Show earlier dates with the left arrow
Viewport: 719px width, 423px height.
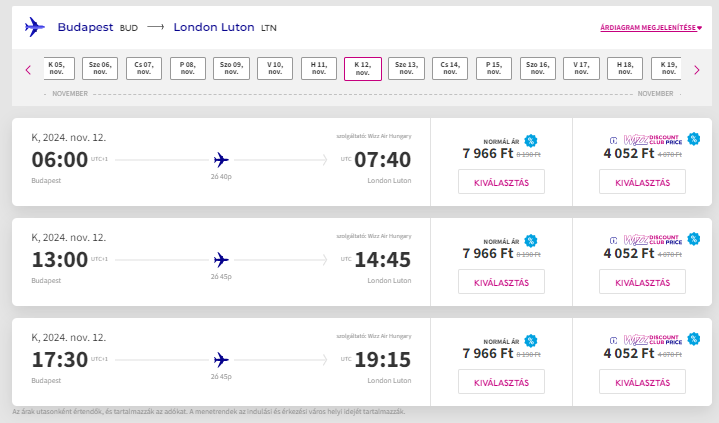[28, 70]
